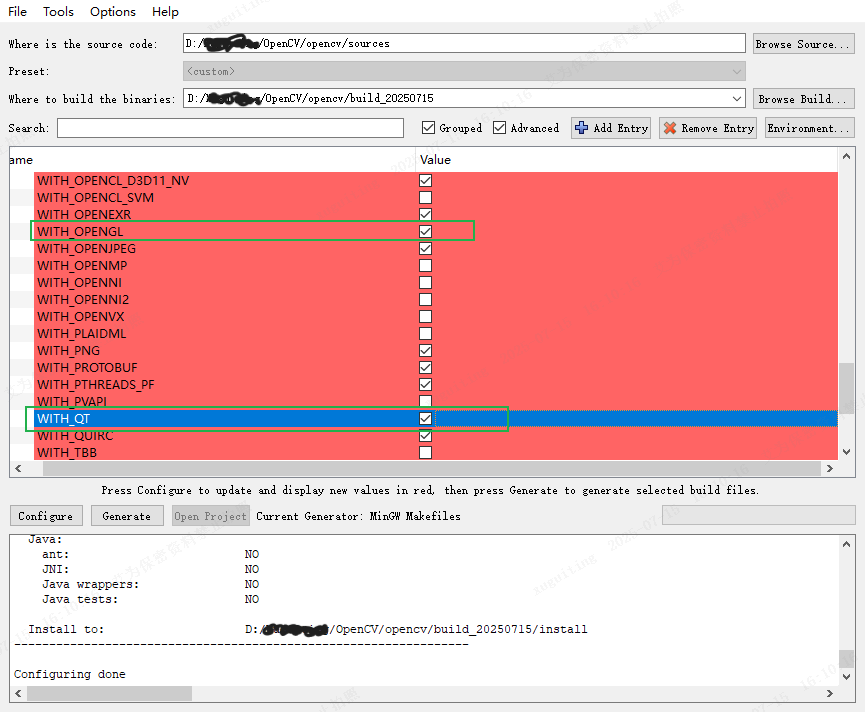Open the Help menu
Screen dimensions: 865x712
(x=165, y=12)
